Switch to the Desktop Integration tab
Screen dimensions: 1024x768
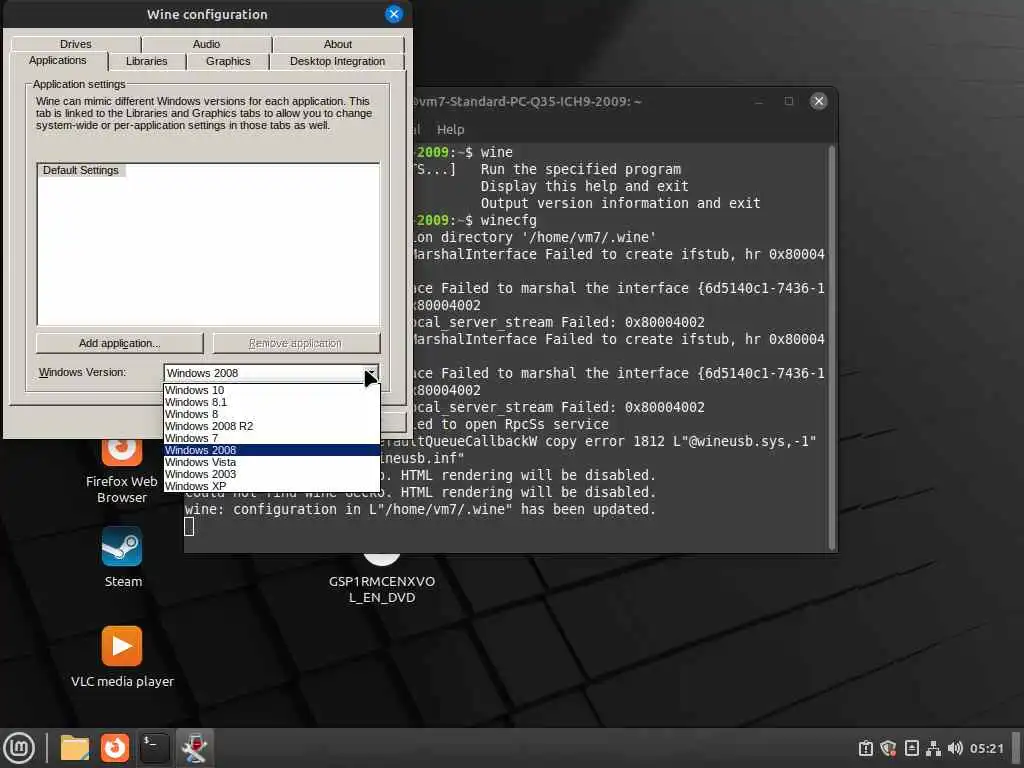(337, 61)
